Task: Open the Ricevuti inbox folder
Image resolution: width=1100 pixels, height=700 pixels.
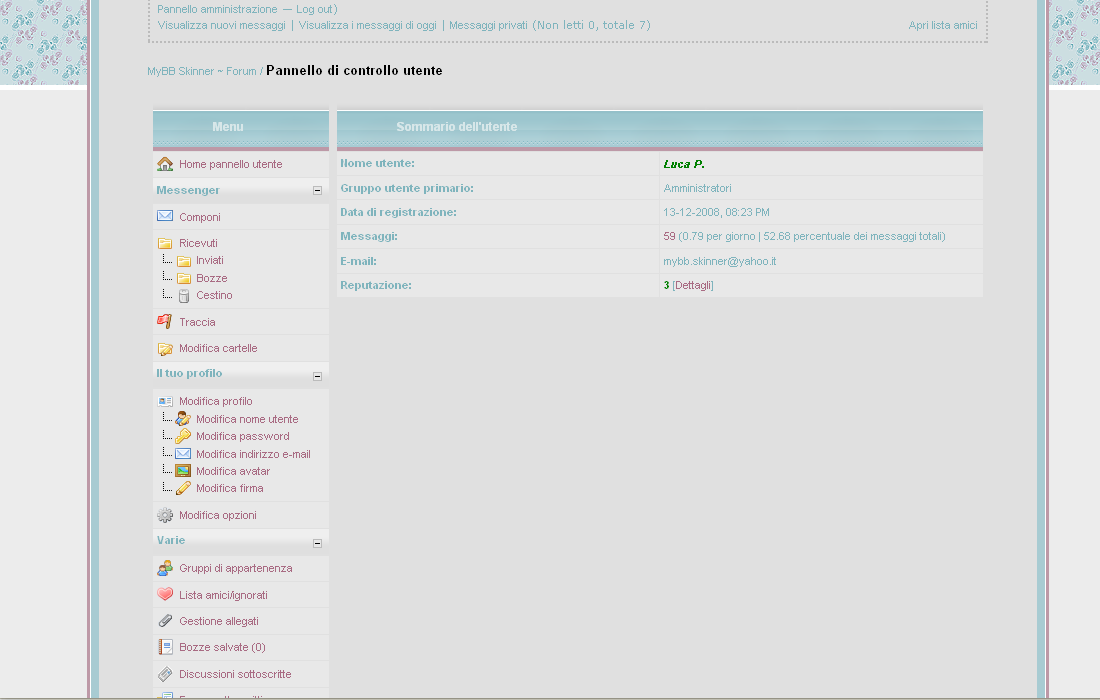Action: pyautogui.click(x=198, y=243)
